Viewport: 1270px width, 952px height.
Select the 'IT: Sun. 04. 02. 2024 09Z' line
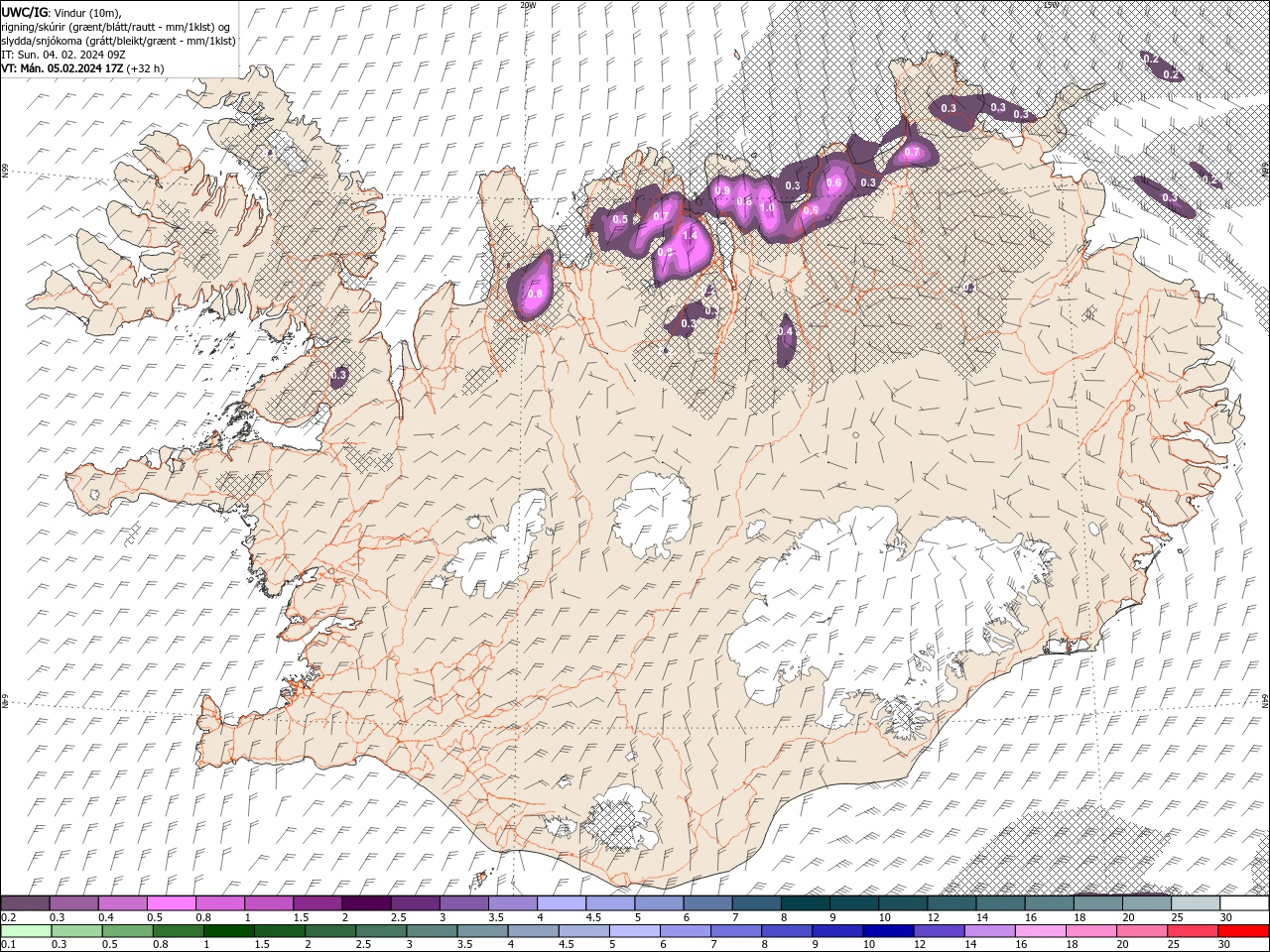point(63,54)
